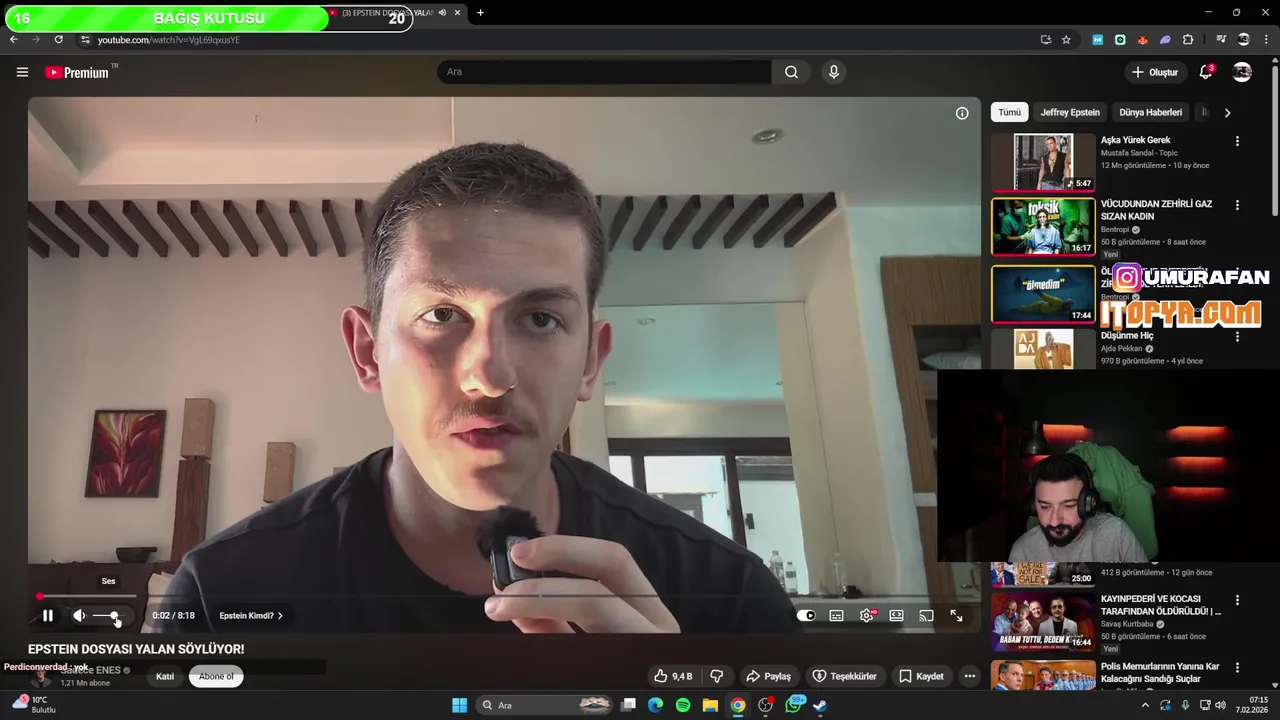Click the magnifier search button

[791, 72]
